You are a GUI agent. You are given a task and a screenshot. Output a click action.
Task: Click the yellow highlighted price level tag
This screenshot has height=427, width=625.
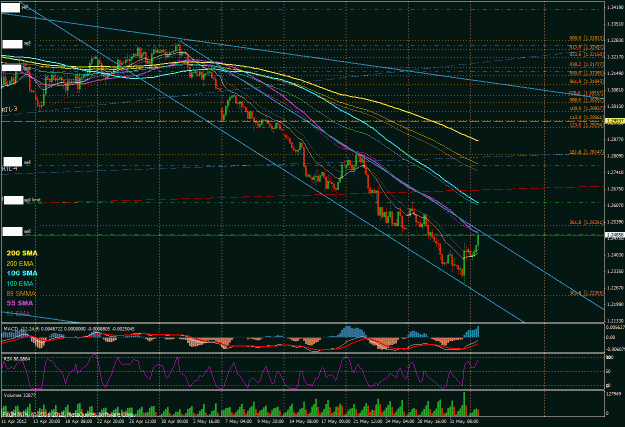coord(615,121)
